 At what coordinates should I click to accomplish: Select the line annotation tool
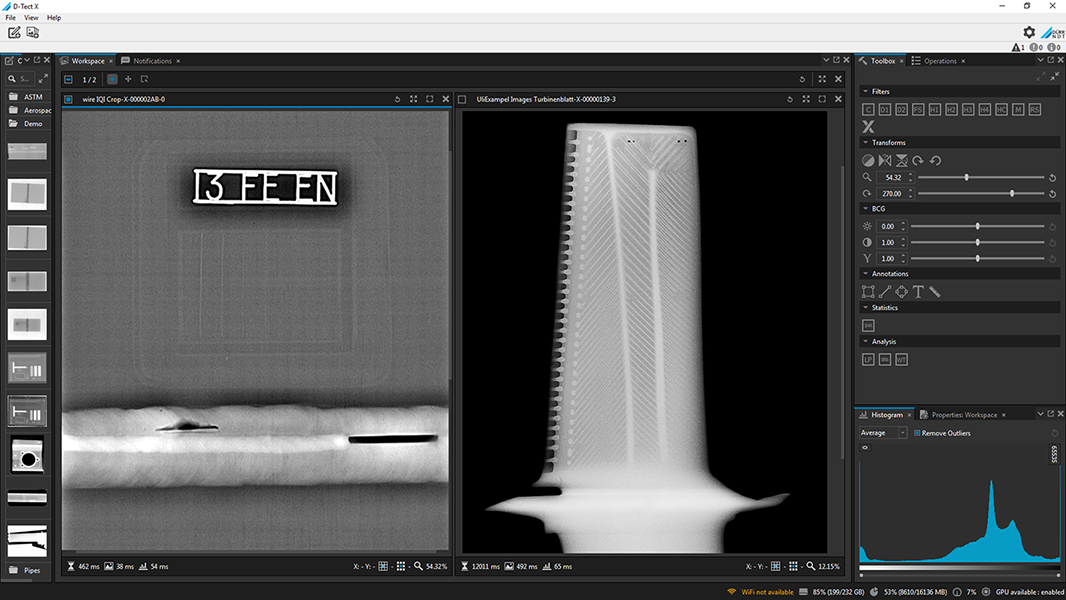(x=884, y=292)
